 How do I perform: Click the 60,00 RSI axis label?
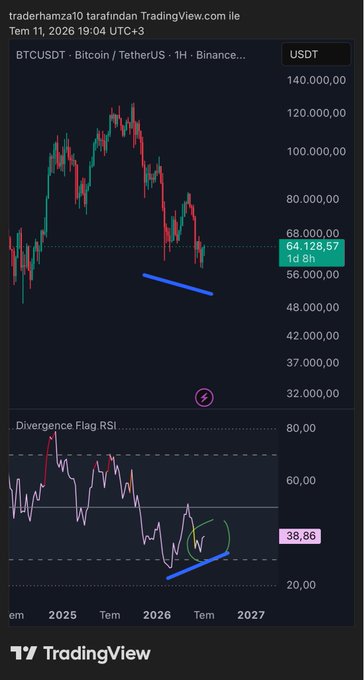tap(301, 481)
